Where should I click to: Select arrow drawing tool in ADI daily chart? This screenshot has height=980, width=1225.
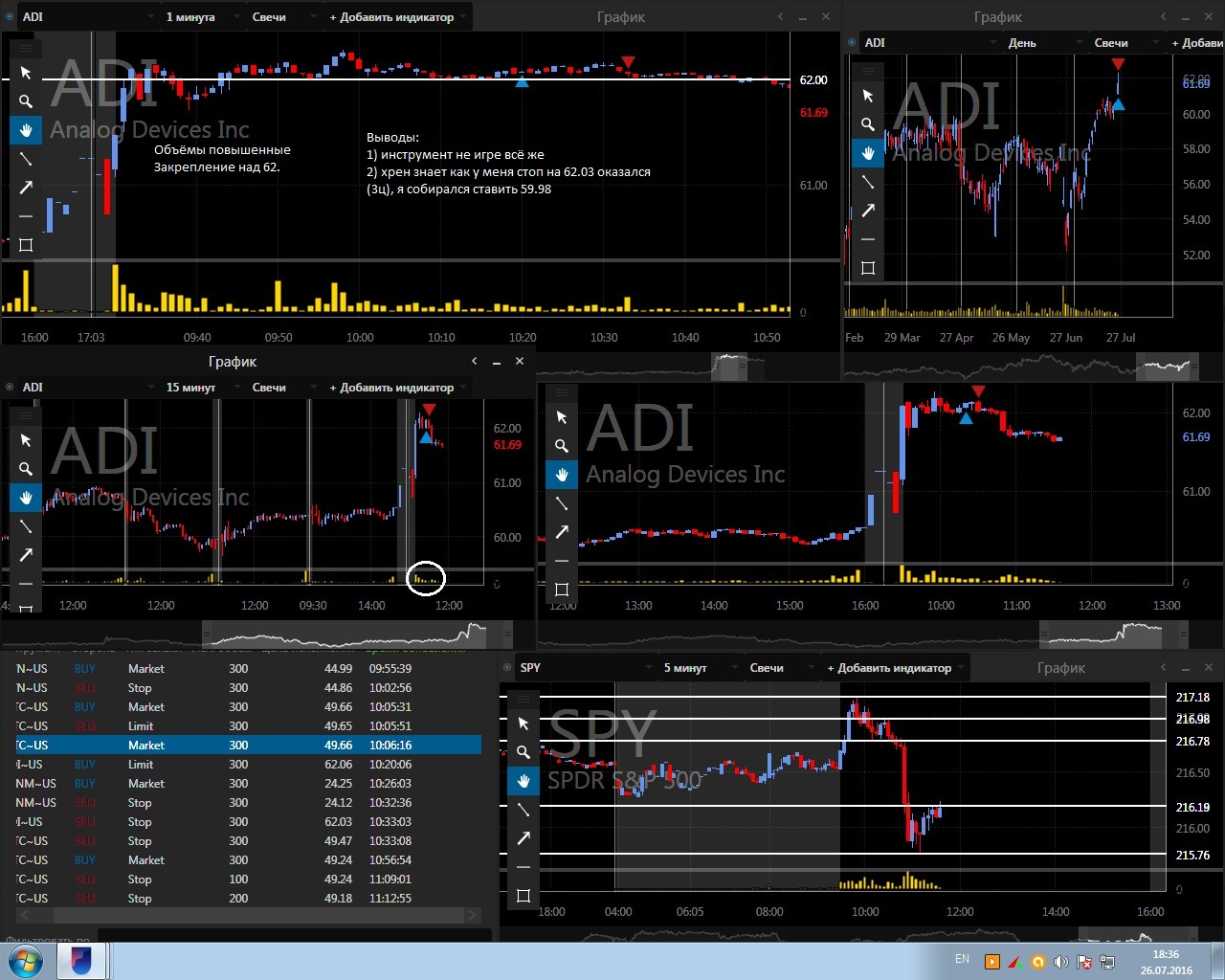(x=868, y=211)
